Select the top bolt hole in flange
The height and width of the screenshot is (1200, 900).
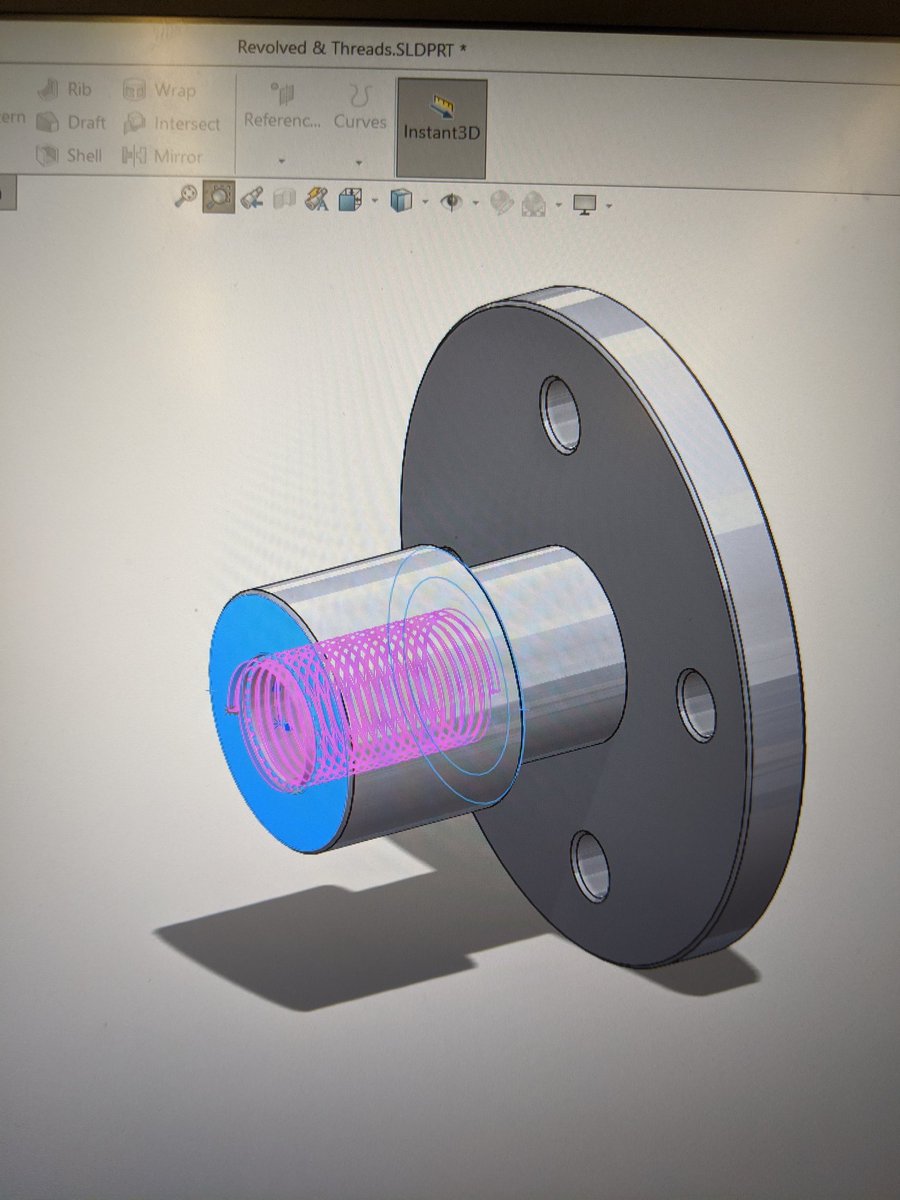point(561,413)
